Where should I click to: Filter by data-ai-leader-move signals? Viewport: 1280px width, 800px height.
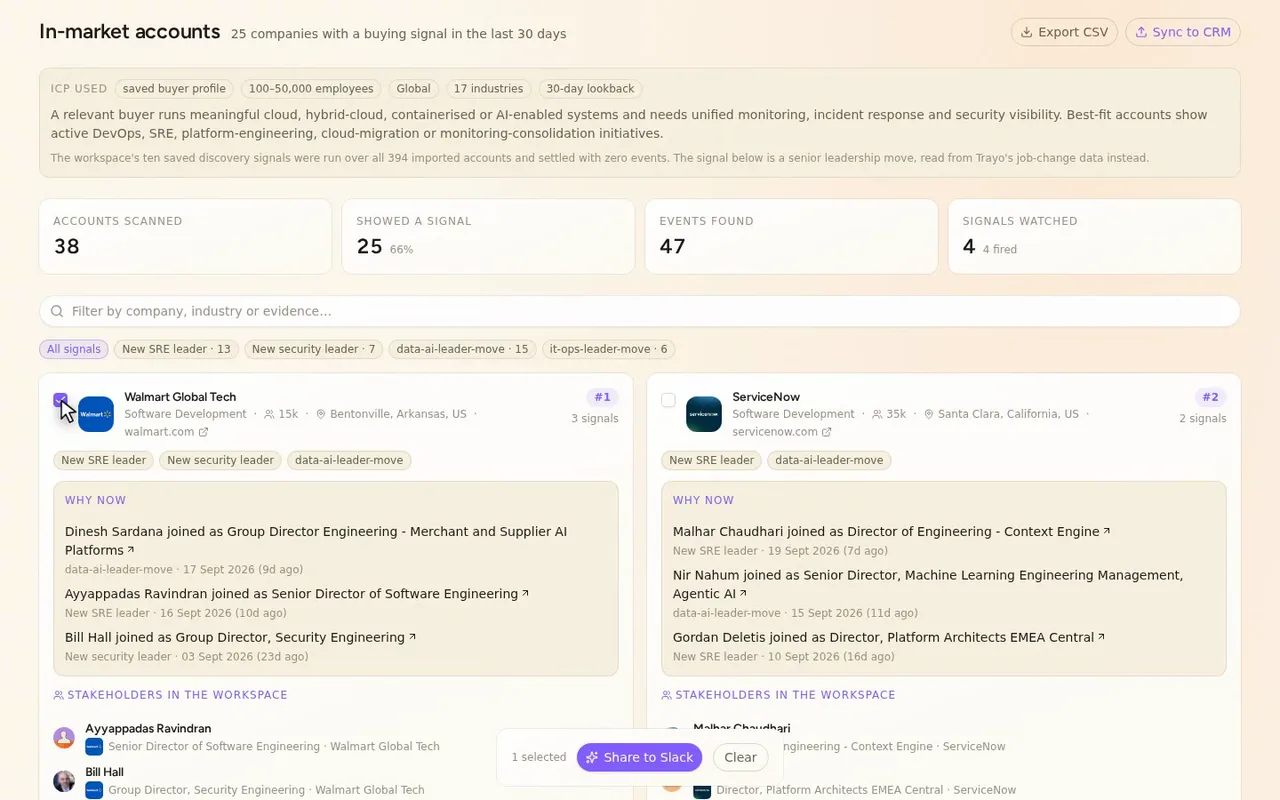coord(462,349)
